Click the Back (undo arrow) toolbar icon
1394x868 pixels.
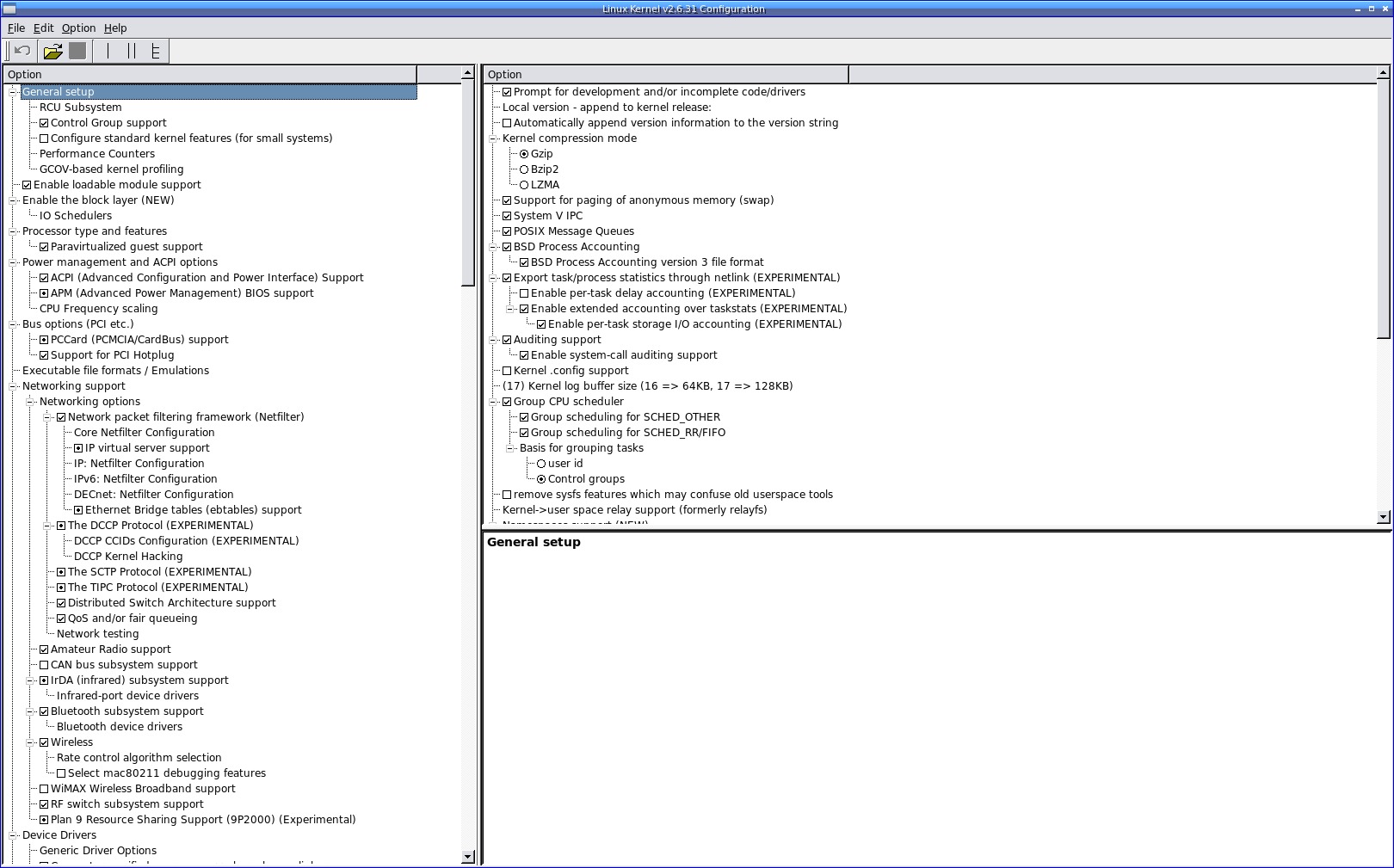pos(22,52)
